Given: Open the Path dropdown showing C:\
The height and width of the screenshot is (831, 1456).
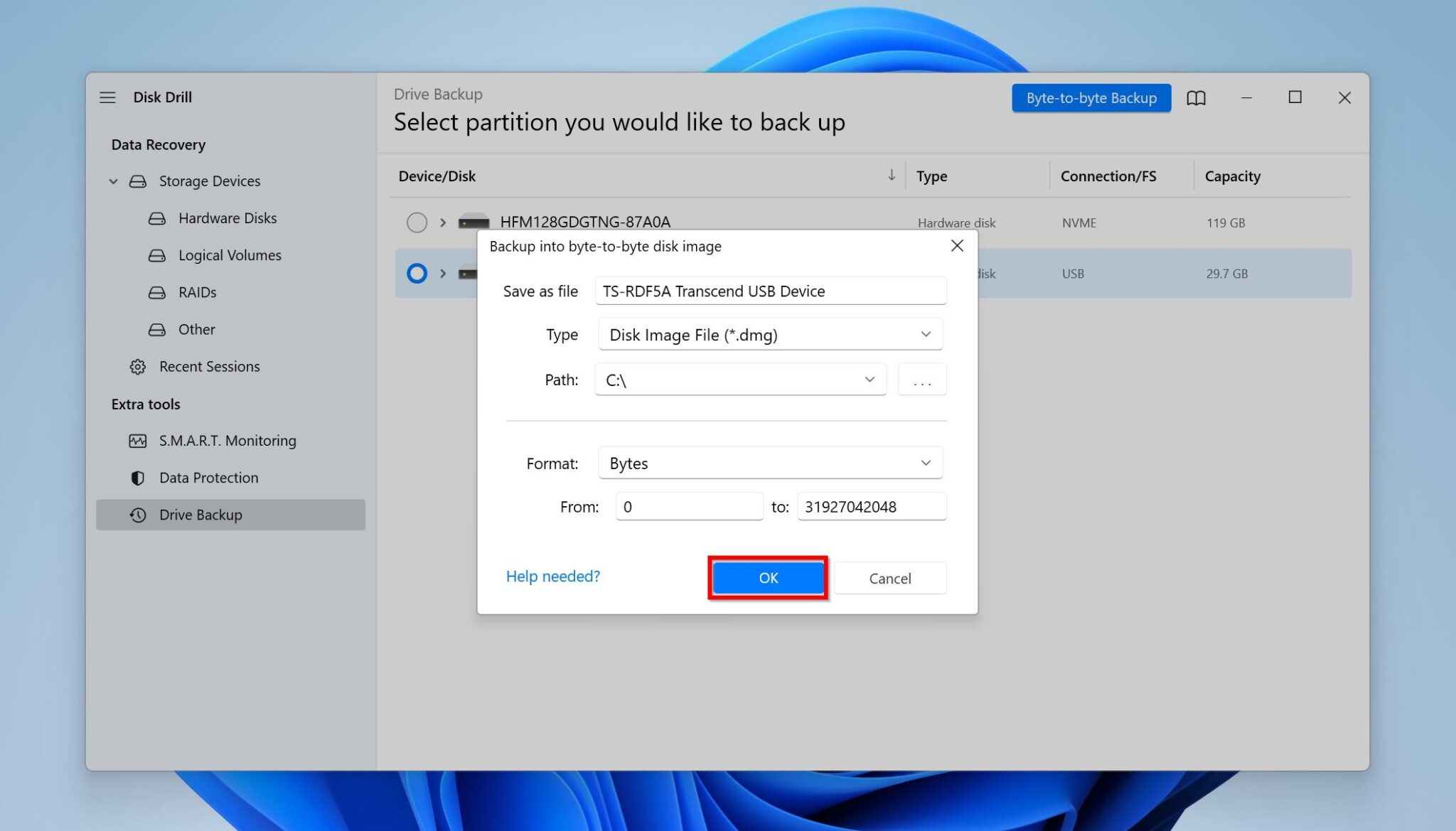Looking at the screenshot, I should (x=869, y=380).
